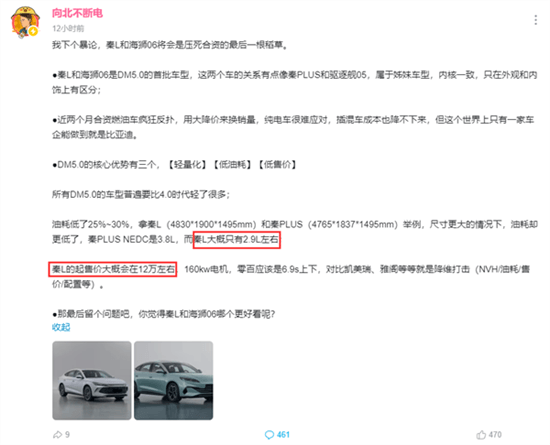Open the three-dot more options menu
The image size is (550, 445).
[x=535, y=20]
